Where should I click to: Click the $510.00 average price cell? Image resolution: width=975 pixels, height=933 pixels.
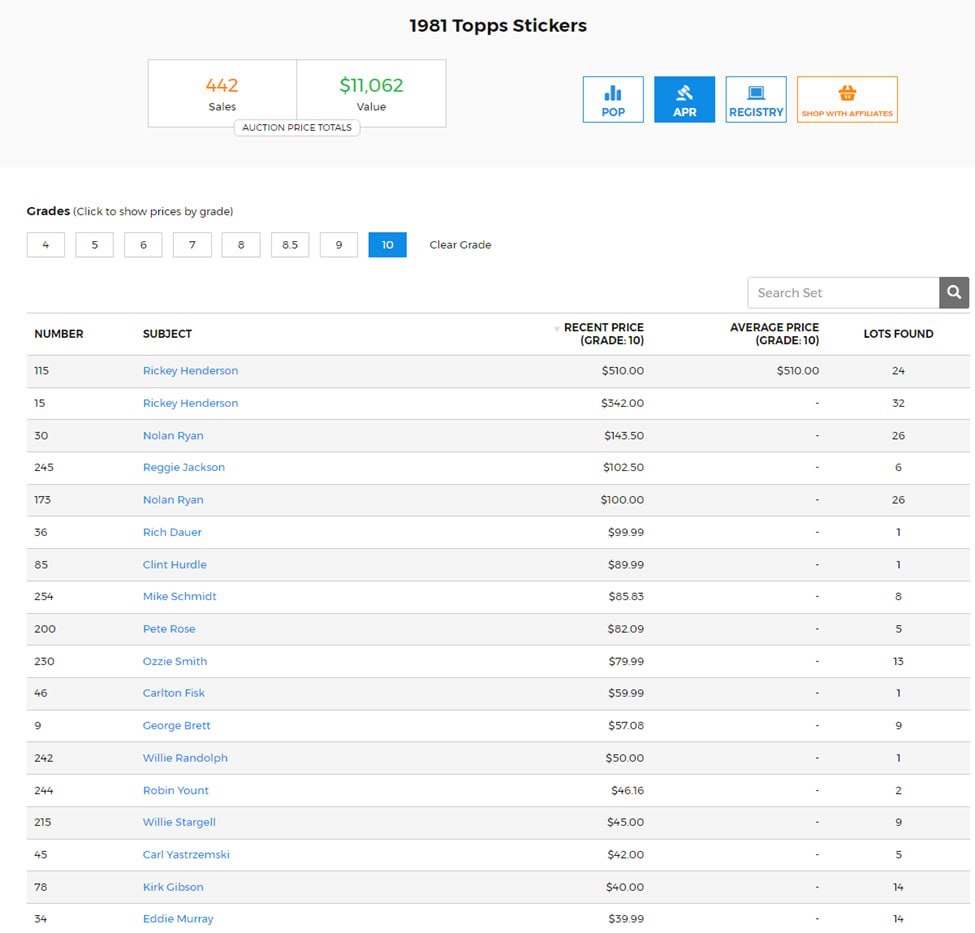[797, 371]
